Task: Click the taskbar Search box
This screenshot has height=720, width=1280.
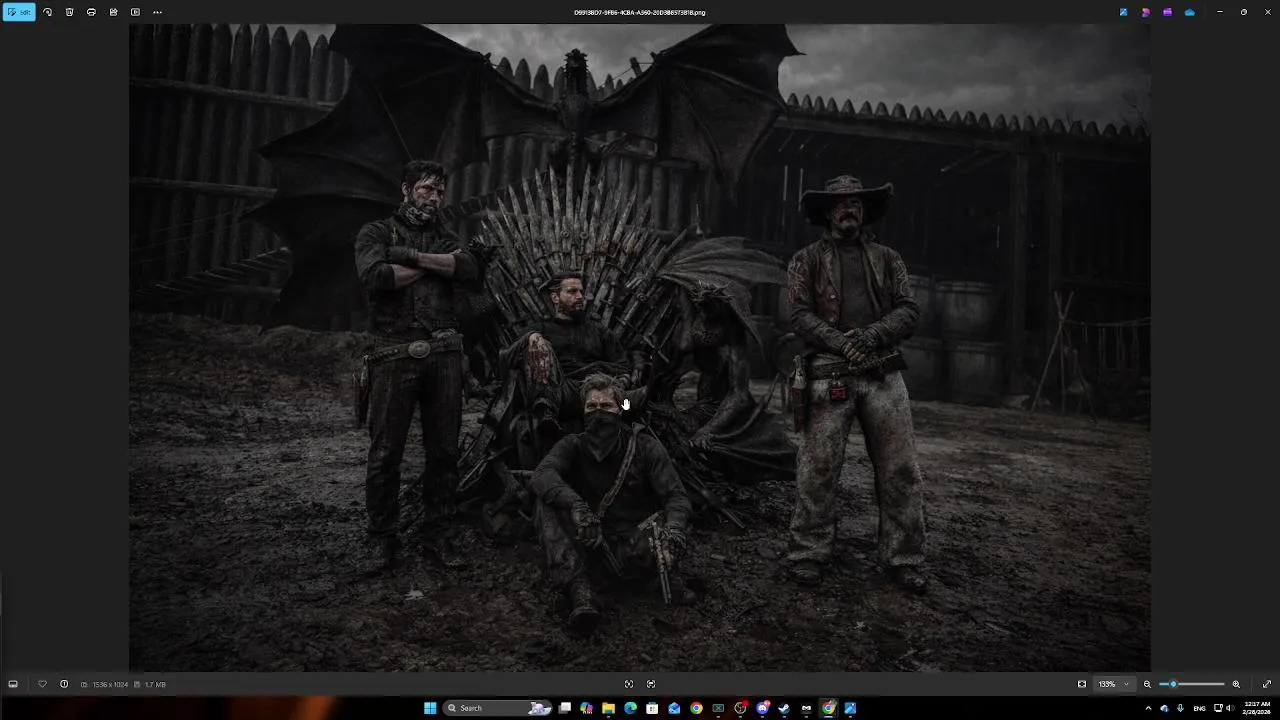Action: [497, 708]
